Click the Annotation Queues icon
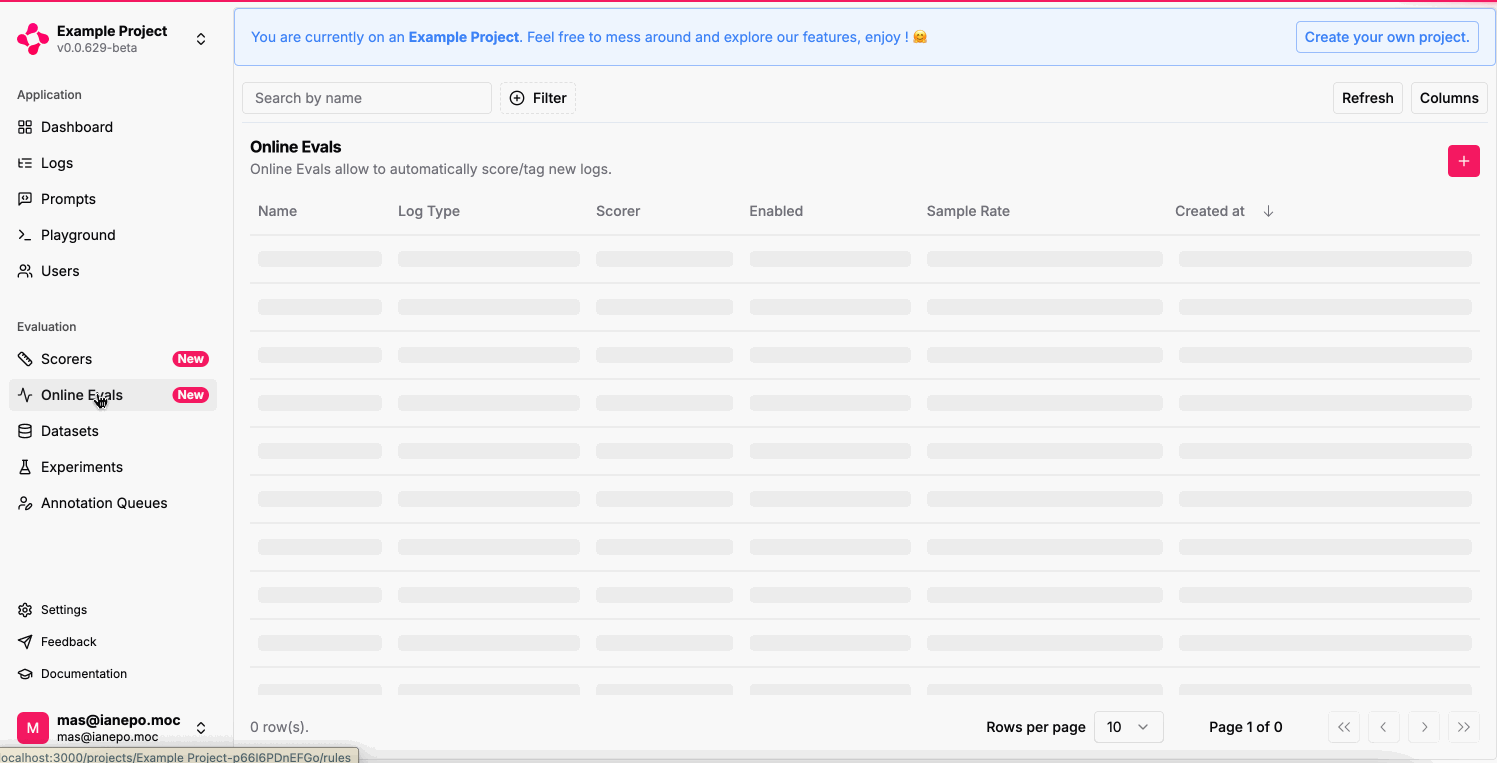The image size is (1497, 763). [x=25, y=503]
